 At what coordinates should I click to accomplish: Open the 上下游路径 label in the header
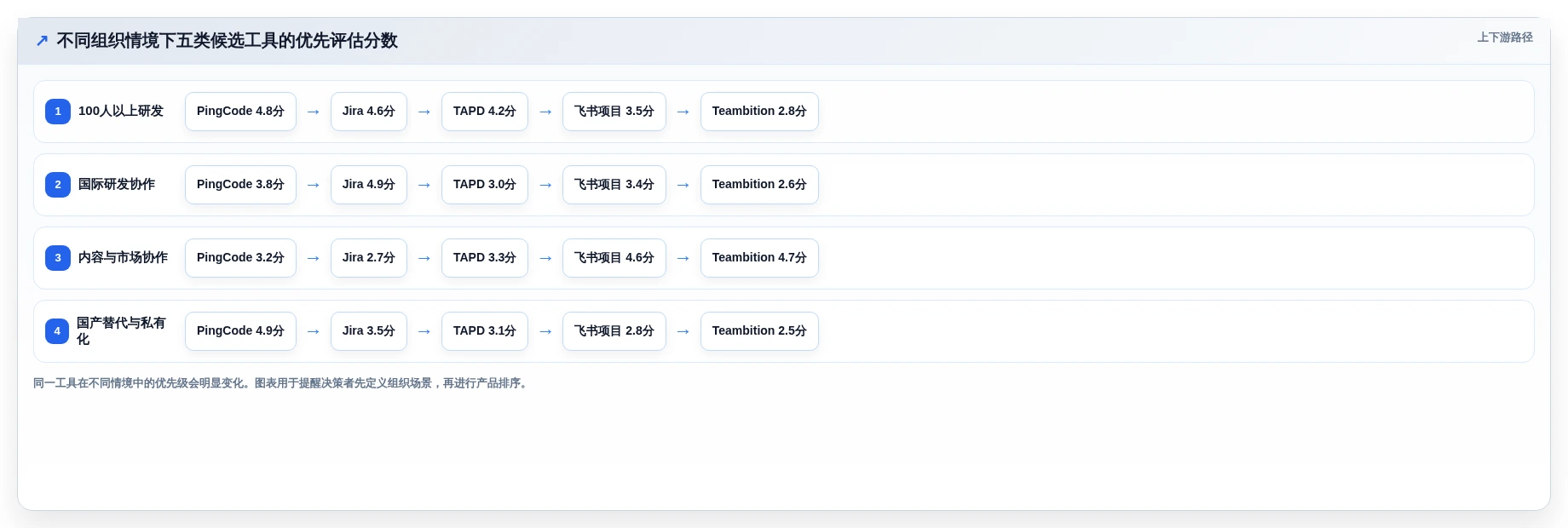tap(1505, 37)
